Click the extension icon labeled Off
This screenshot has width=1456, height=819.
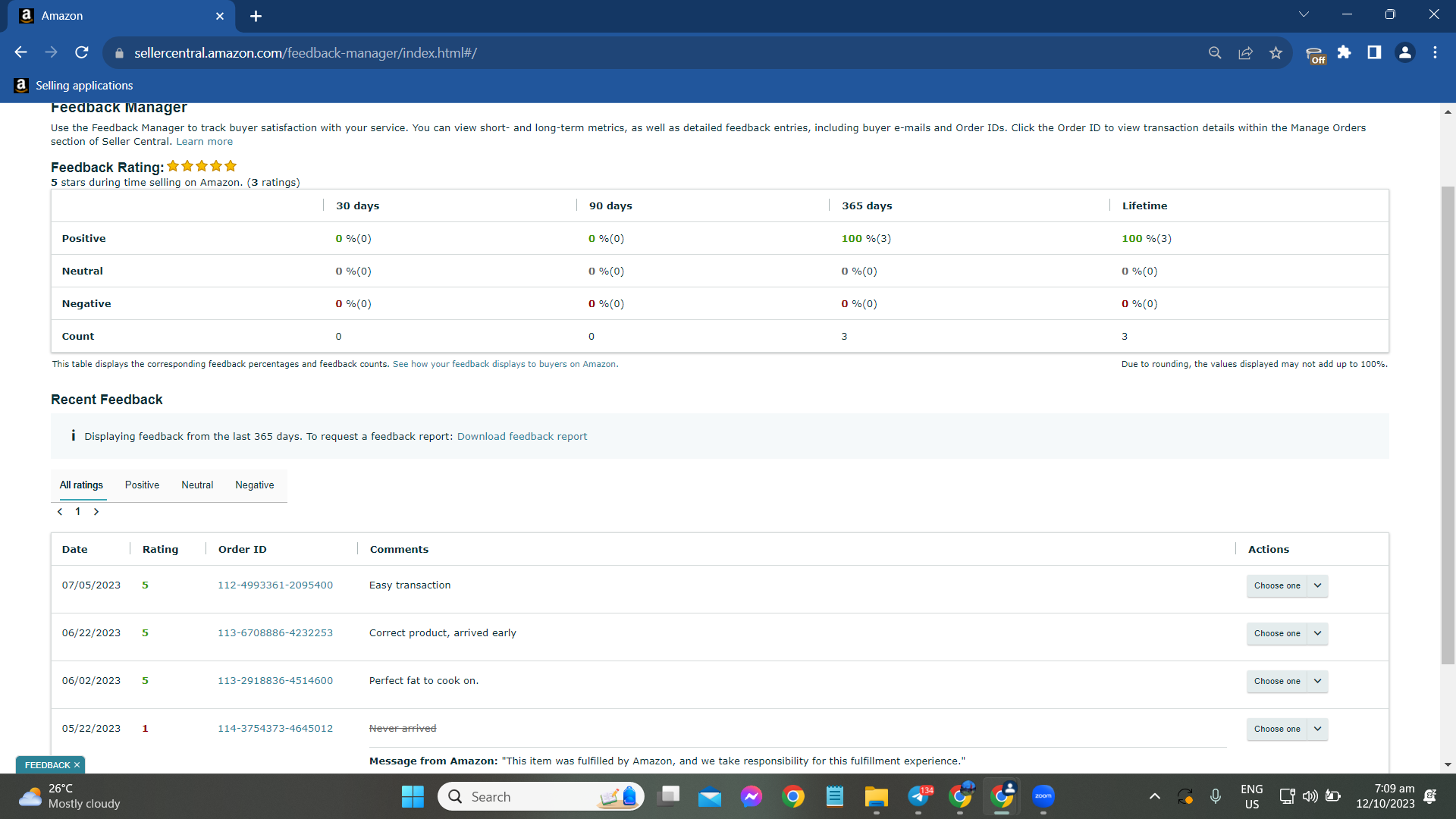pyautogui.click(x=1315, y=54)
